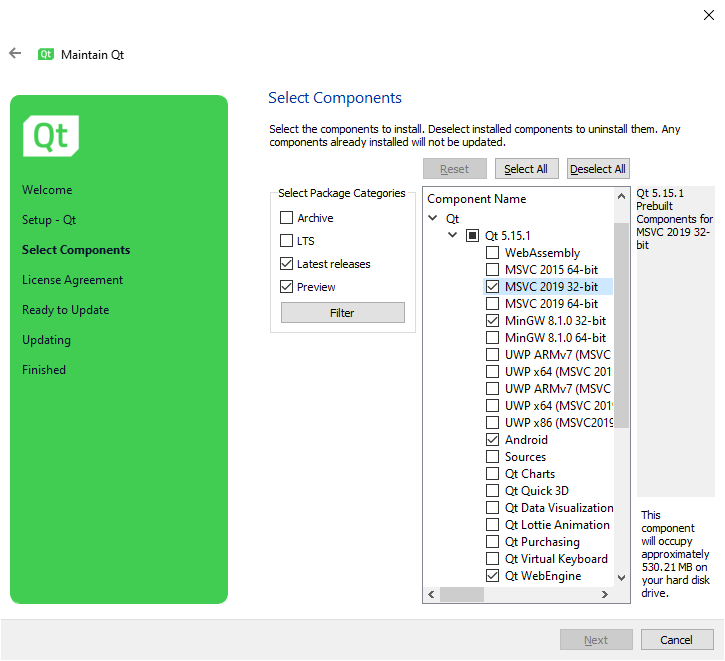Collapse the top-level Qt tree node

pos(433,218)
